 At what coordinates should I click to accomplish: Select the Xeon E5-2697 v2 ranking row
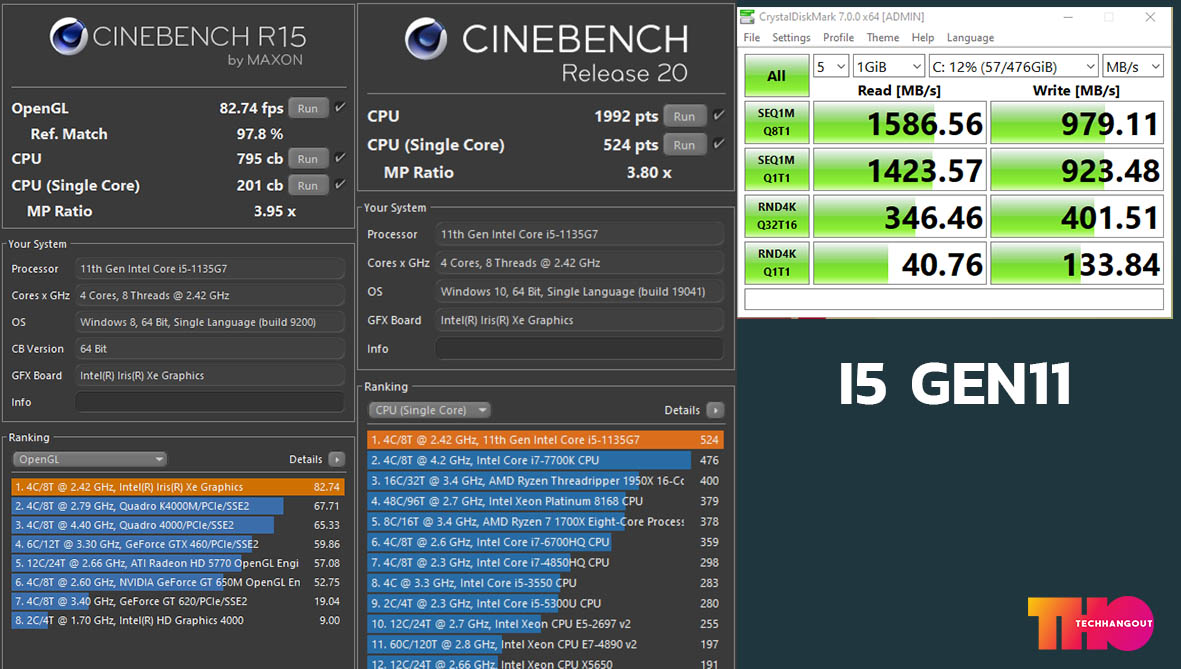(545, 624)
